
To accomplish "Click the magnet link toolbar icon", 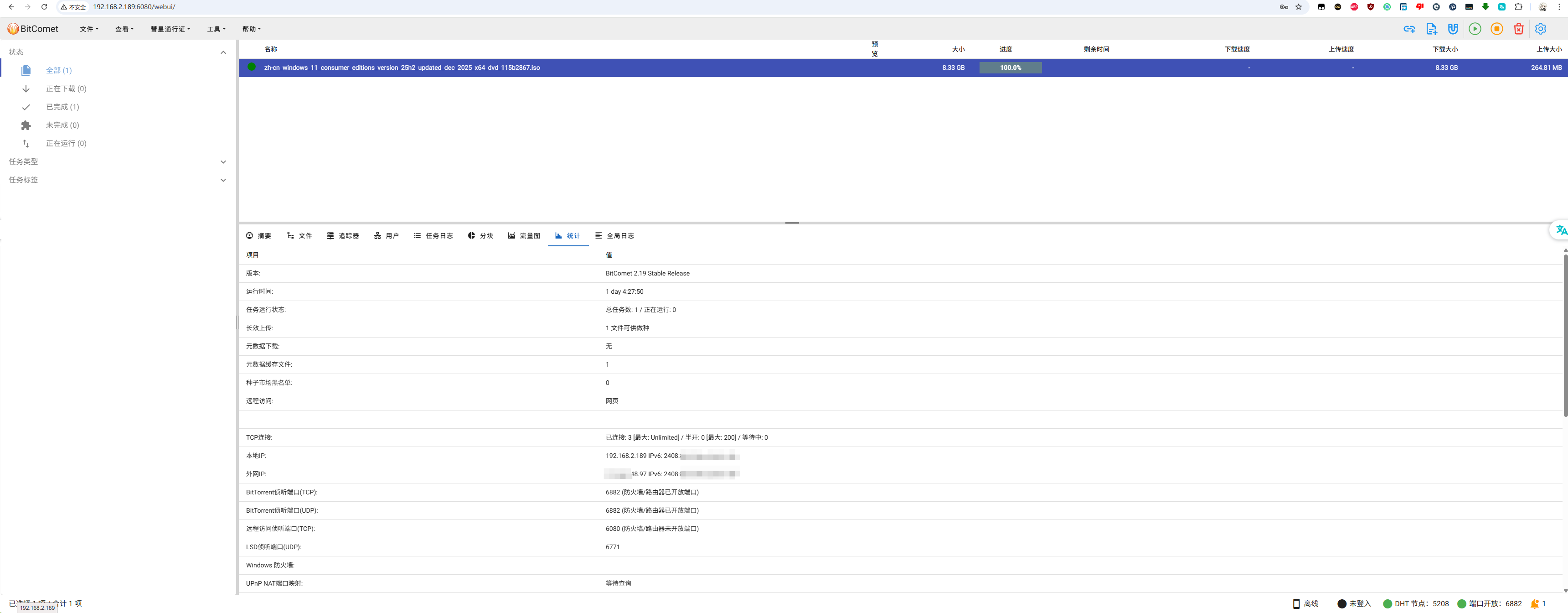I will point(1453,29).
